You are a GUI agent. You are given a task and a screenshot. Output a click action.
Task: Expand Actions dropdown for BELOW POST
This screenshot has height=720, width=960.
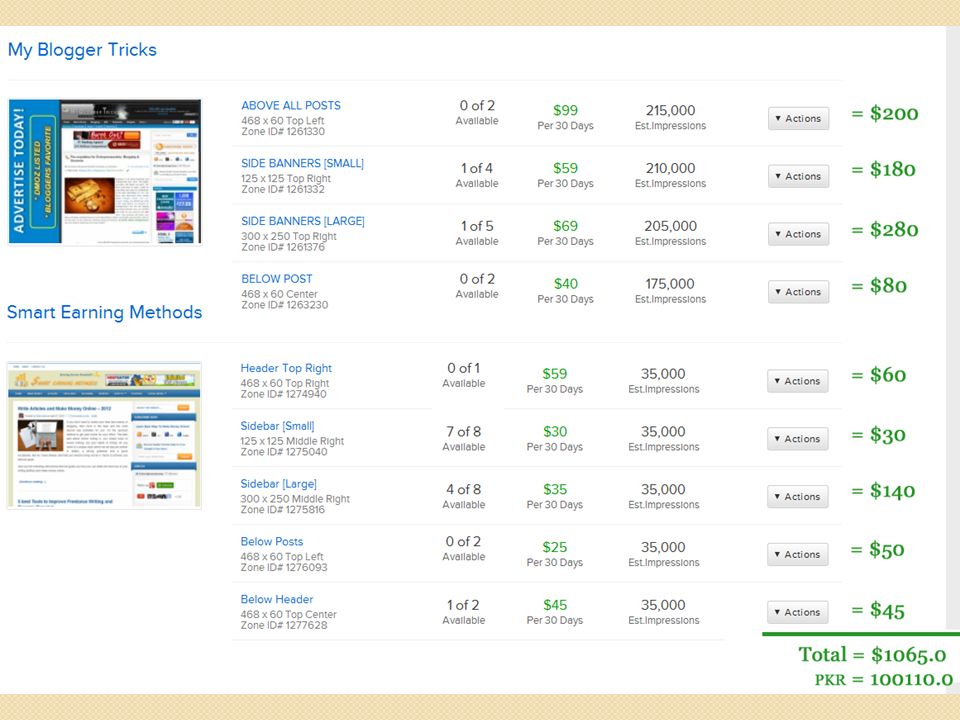point(798,292)
